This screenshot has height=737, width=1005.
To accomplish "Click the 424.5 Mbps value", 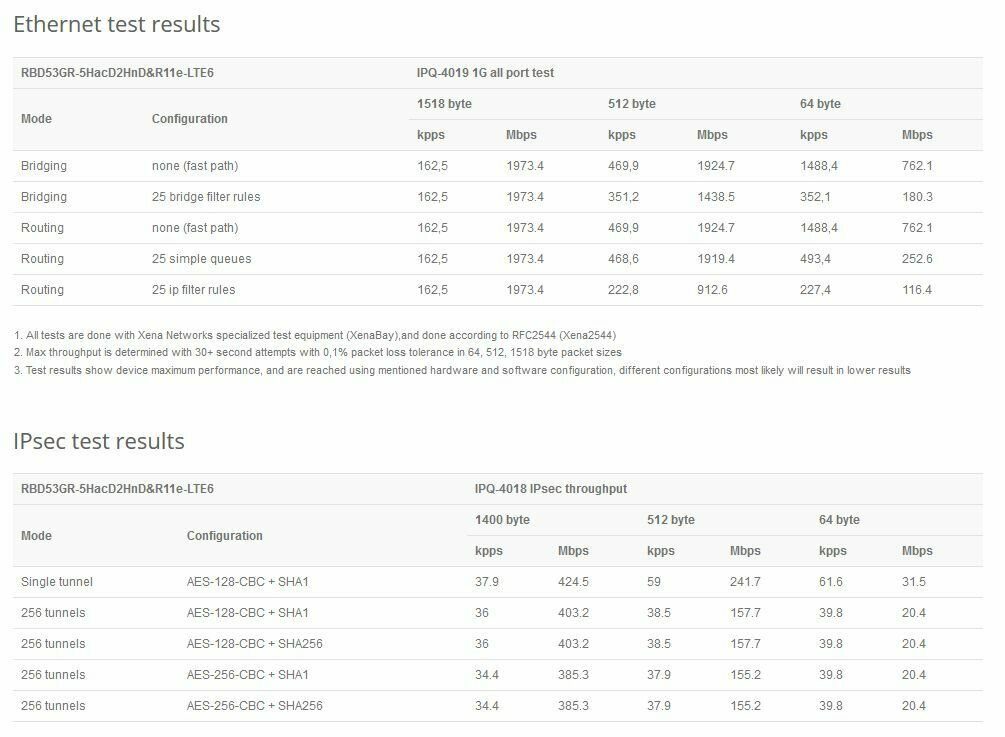I will coord(574,582).
